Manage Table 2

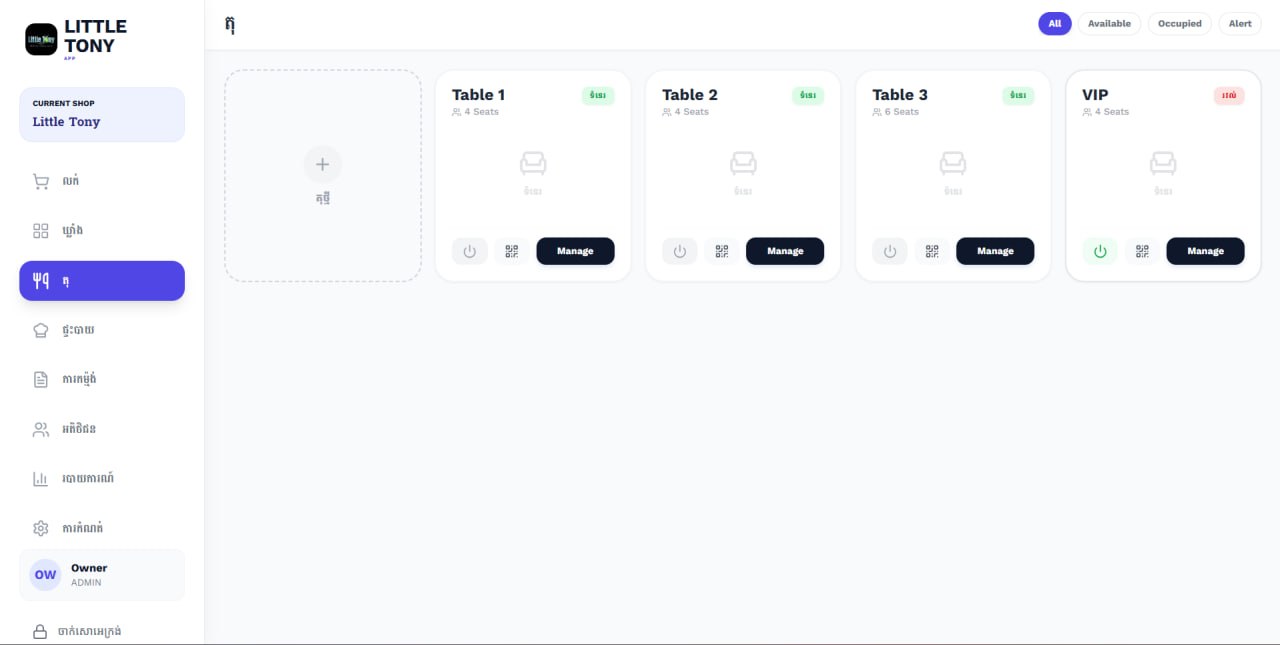click(785, 251)
